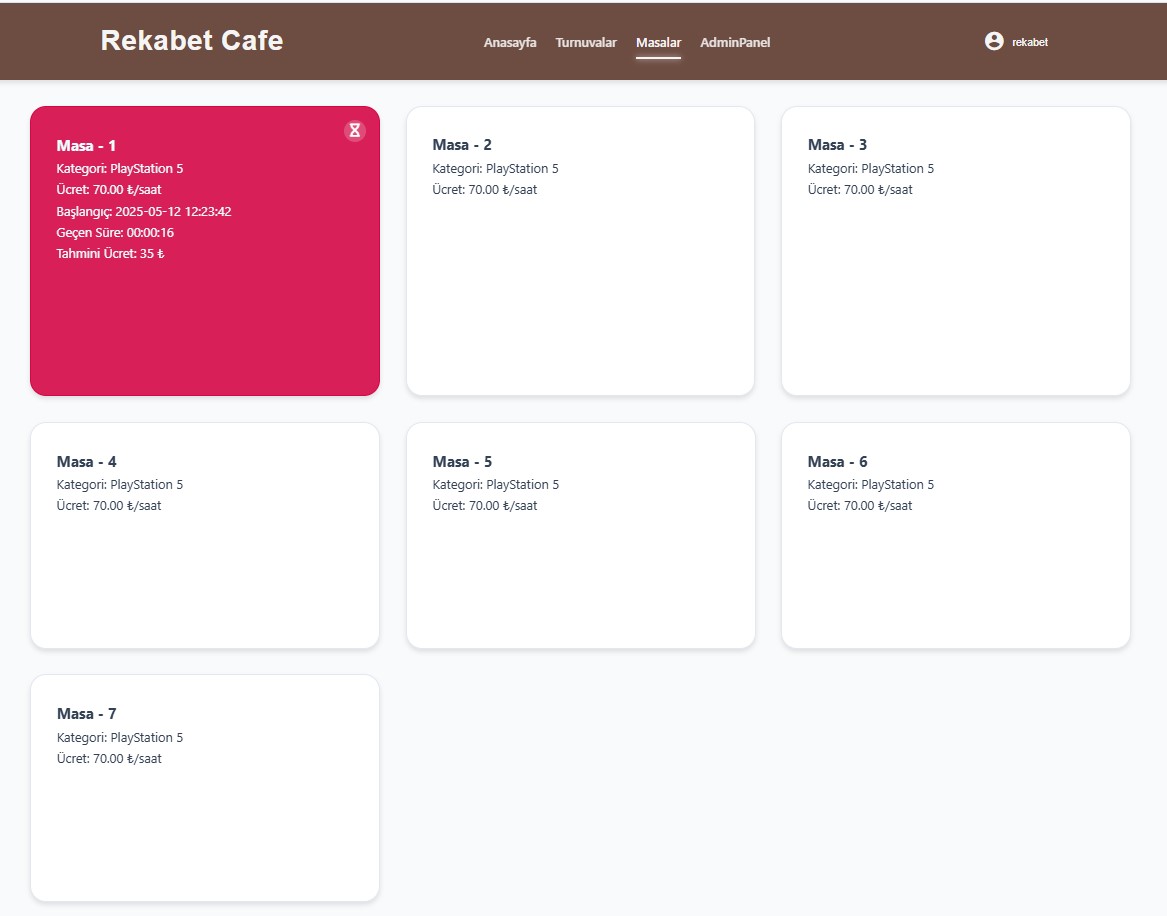Click Başlangıç: 2025-05-12 12:23:42 text
1167x916 pixels.
[144, 211]
